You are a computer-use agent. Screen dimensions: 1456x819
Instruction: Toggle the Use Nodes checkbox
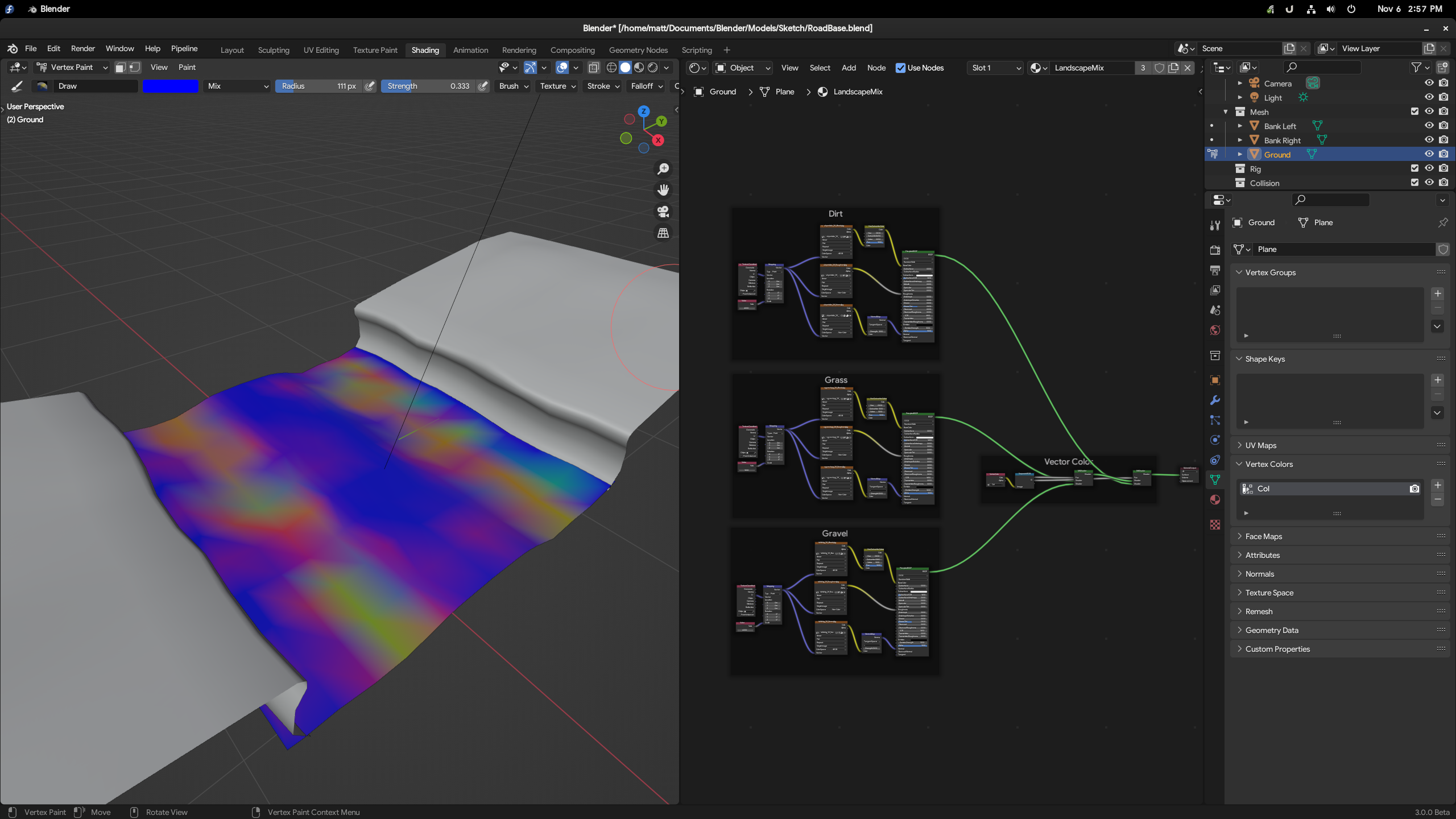(x=900, y=68)
